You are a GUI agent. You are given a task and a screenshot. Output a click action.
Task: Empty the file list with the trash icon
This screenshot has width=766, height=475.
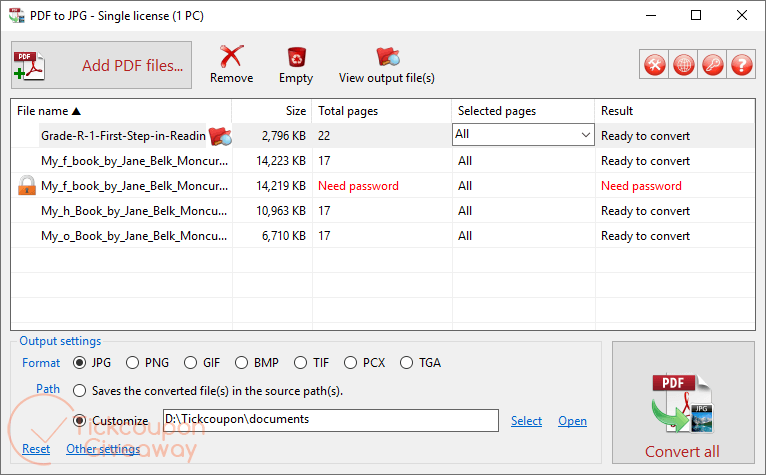tap(296, 57)
